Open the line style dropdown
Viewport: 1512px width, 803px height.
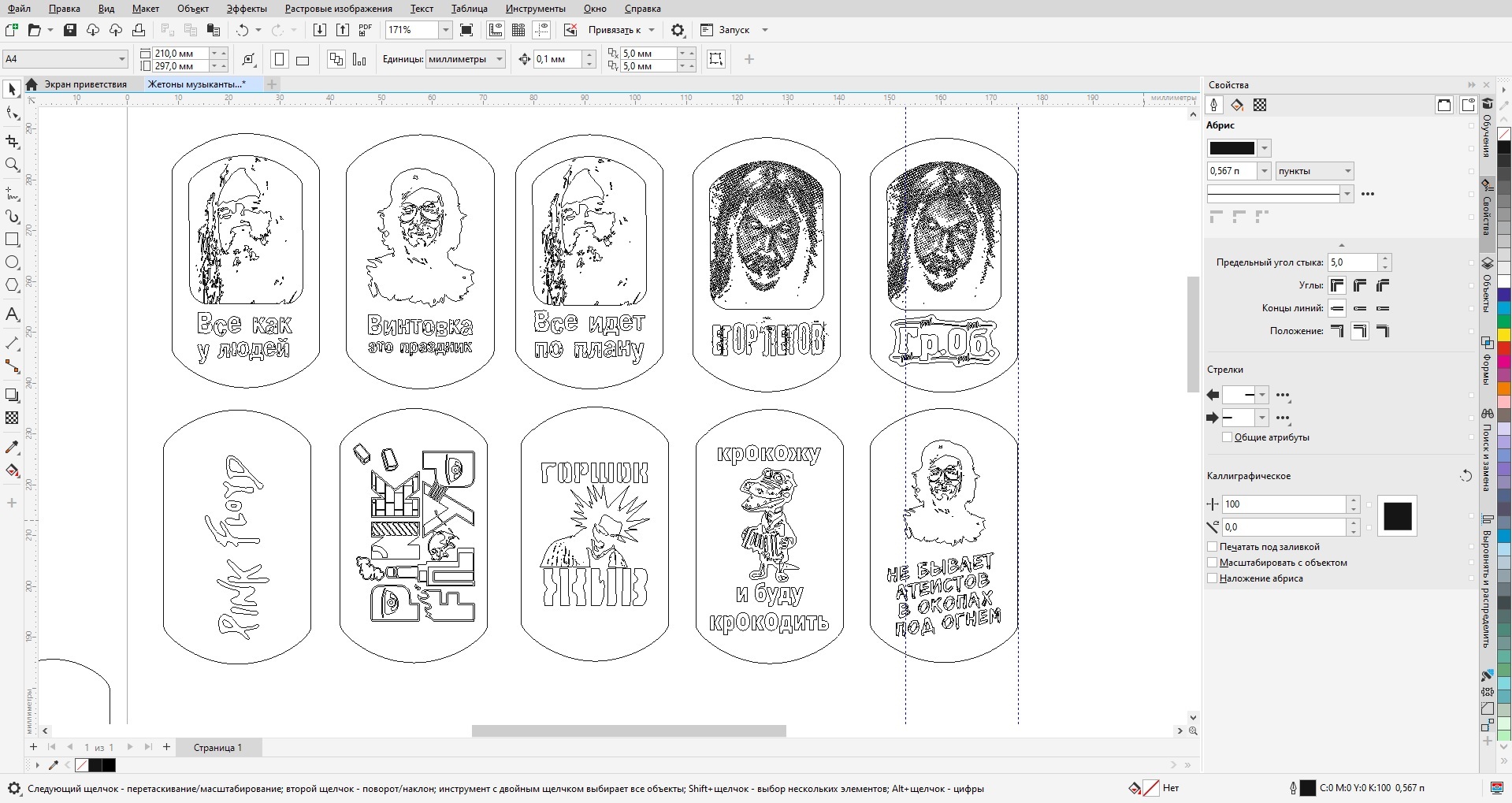pyautogui.click(x=1347, y=194)
